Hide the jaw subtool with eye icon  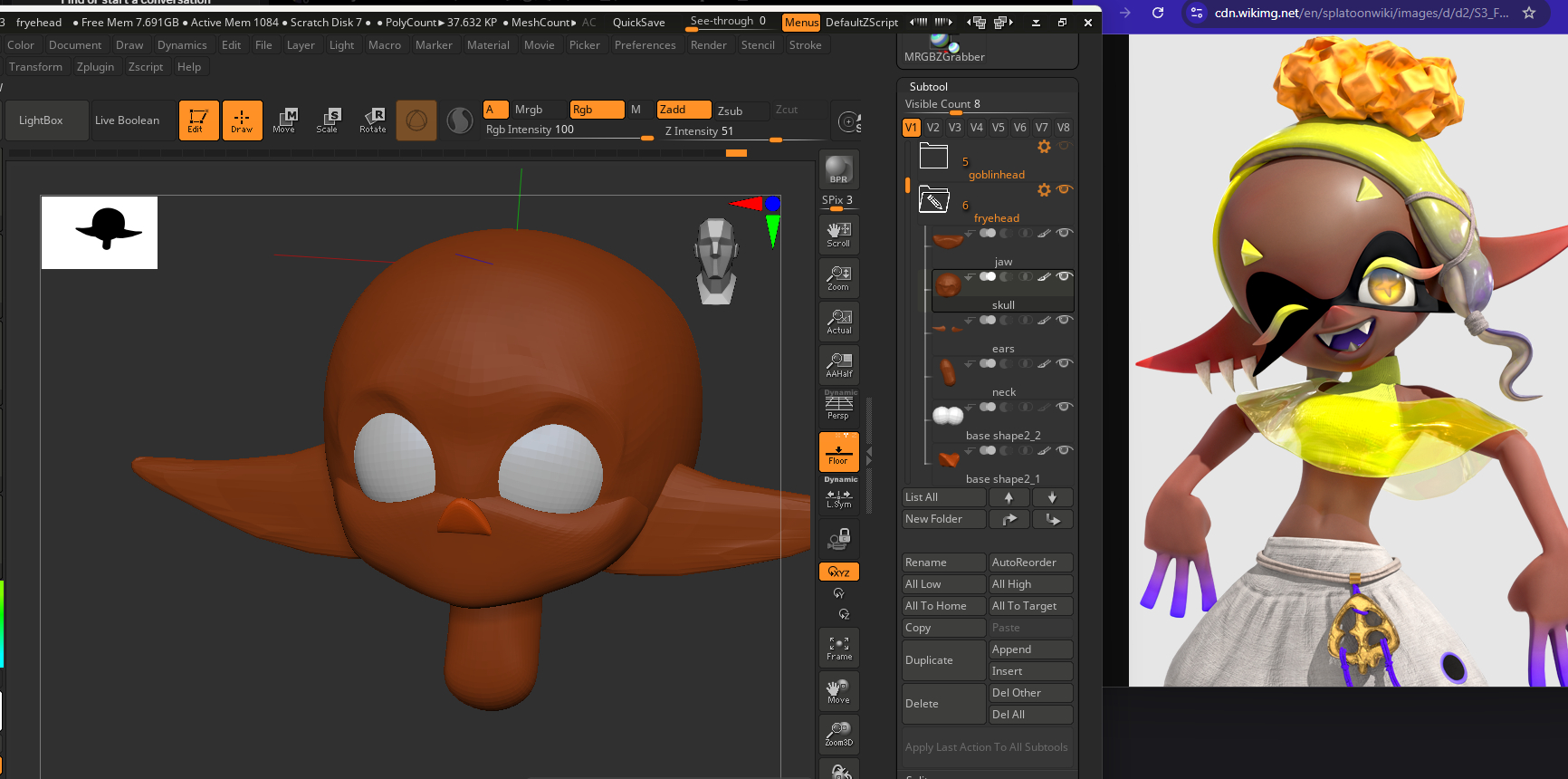click(1065, 233)
